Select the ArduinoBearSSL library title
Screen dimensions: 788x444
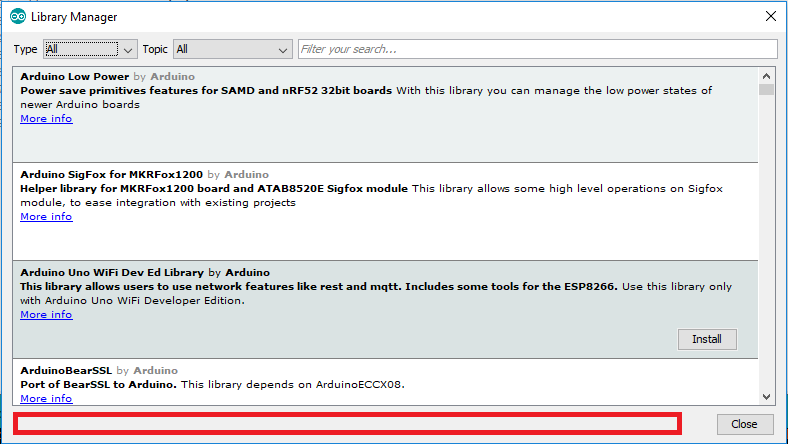coord(66,371)
